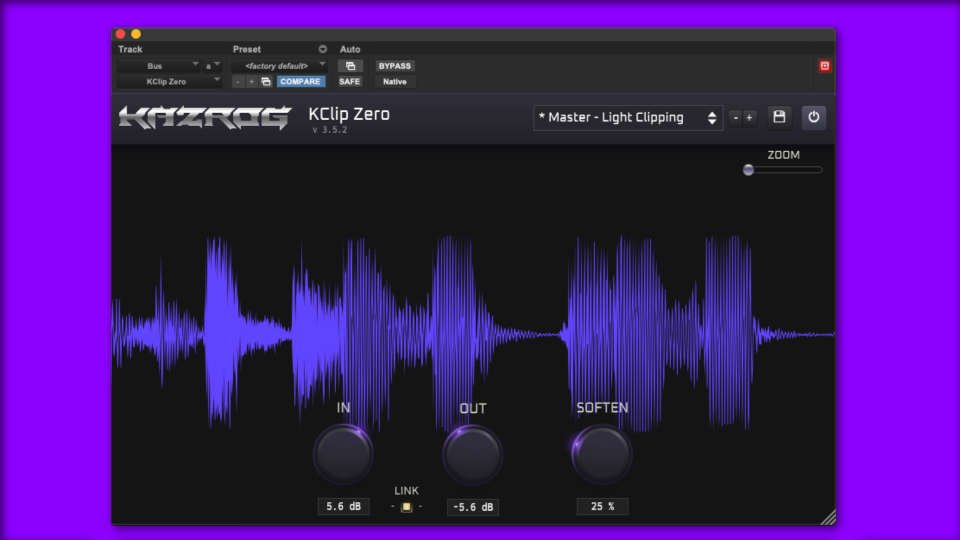Click the Preset header label
Viewport: 960px width, 540px height.
(247, 49)
